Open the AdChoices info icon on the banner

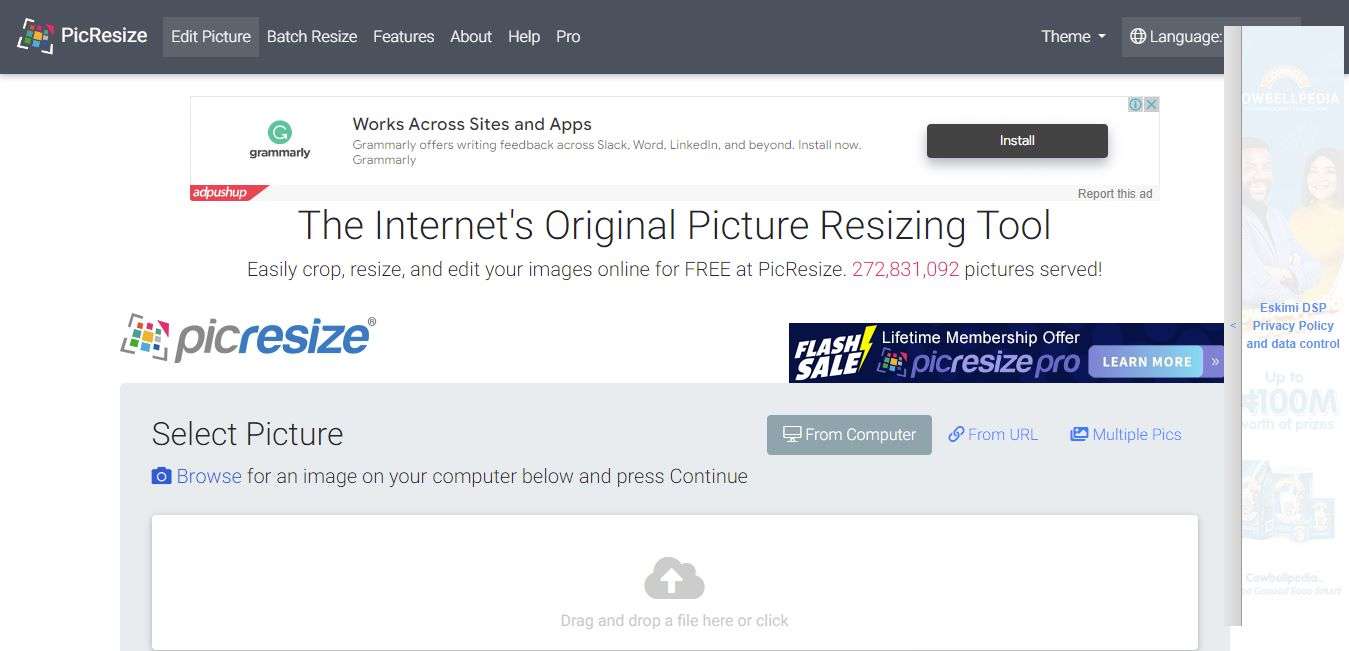[x=1137, y=103]
